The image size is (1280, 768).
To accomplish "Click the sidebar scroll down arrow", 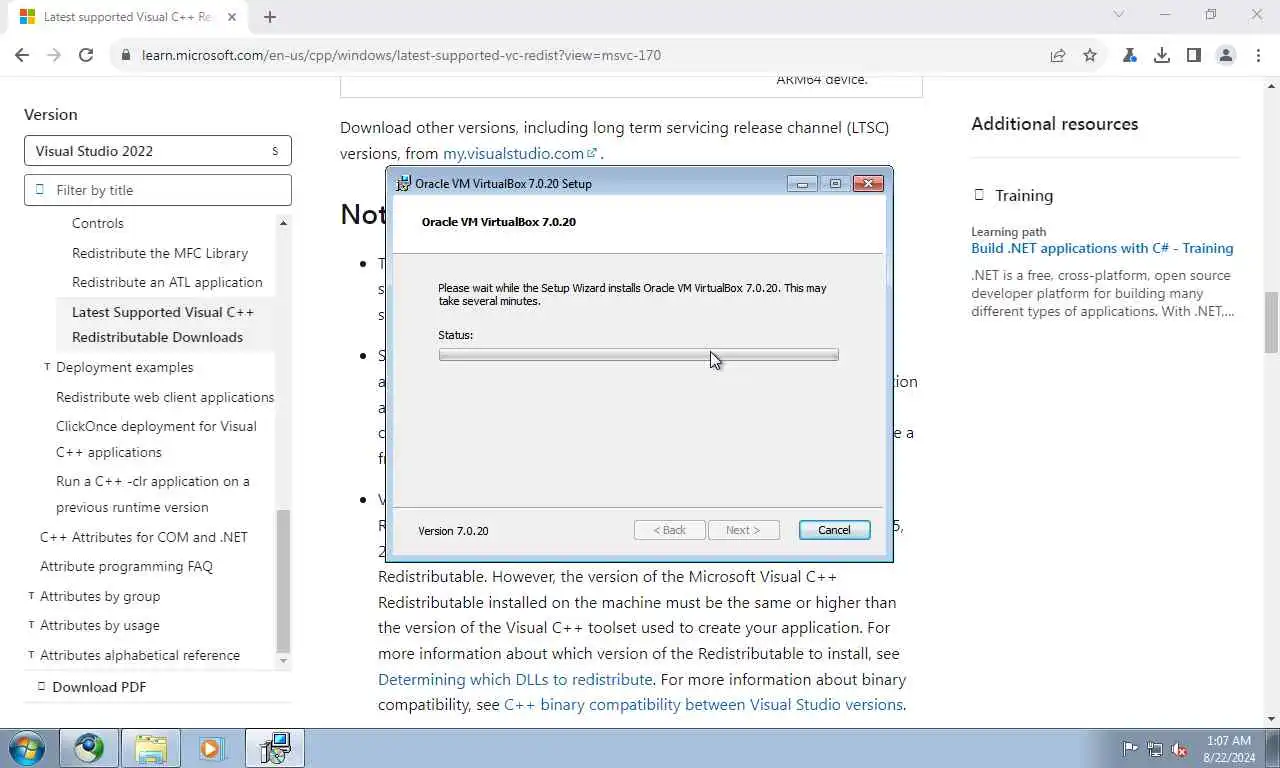I will (x=283, y=661).
